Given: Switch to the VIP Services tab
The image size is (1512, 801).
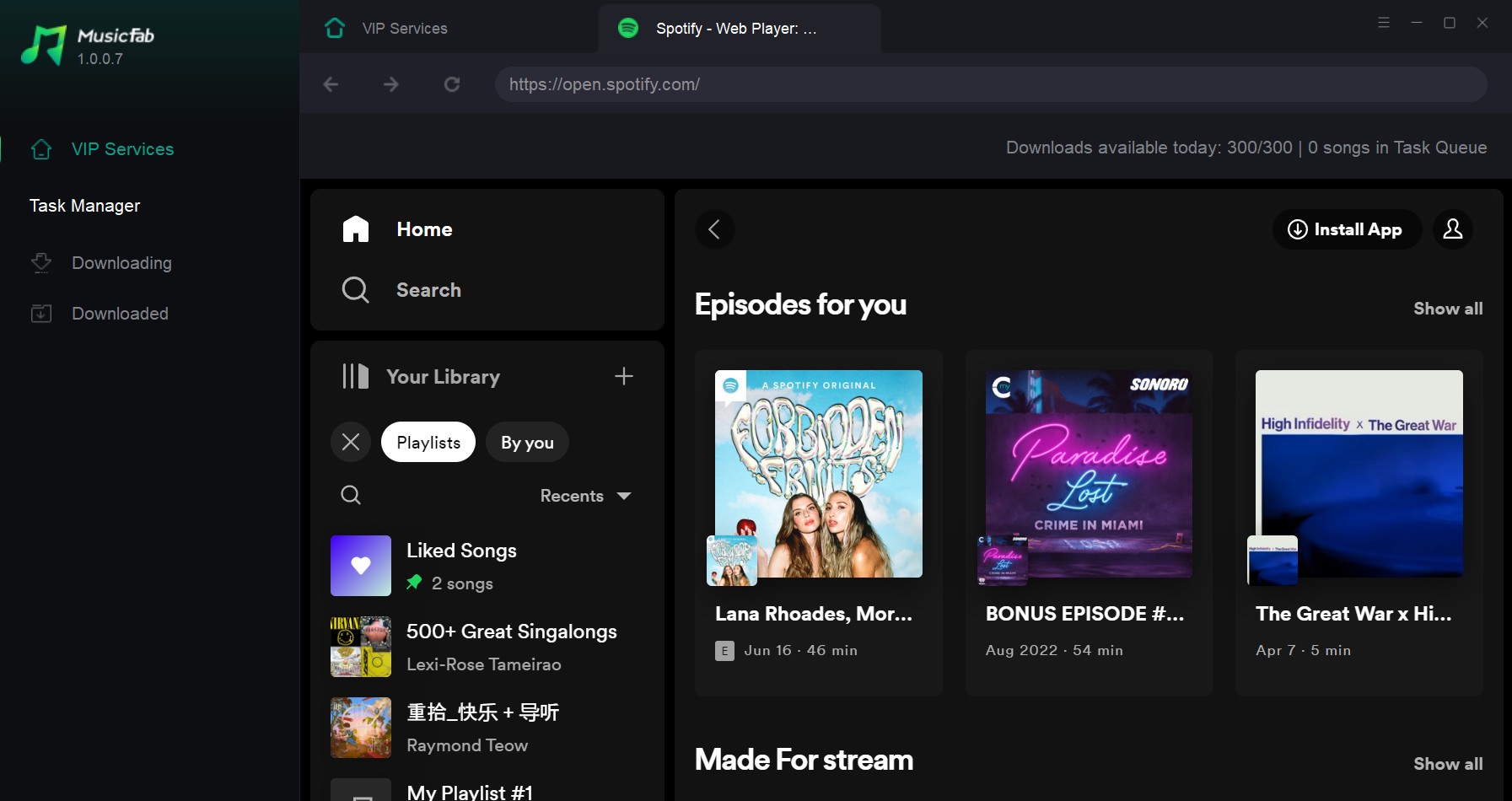Looking at the screenshot, I should (405, 29).
